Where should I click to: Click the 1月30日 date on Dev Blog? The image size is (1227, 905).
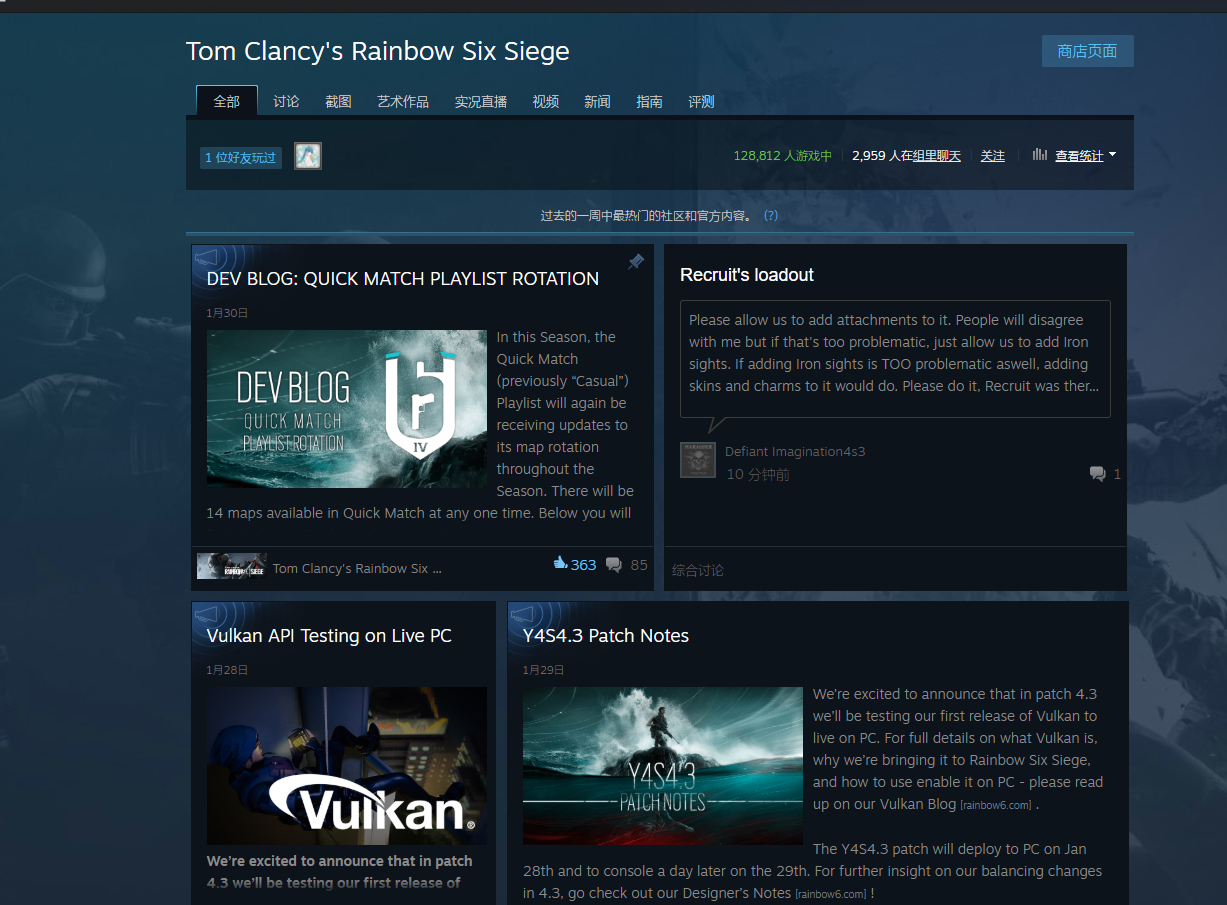[x=227, y=313]
